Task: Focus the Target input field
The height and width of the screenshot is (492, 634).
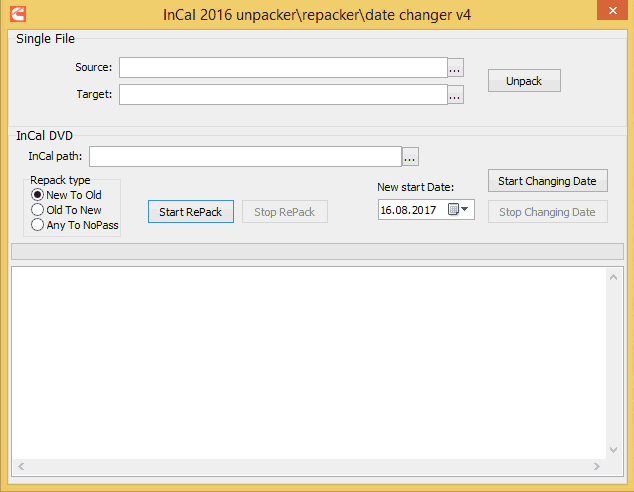Action: (283, 95)
